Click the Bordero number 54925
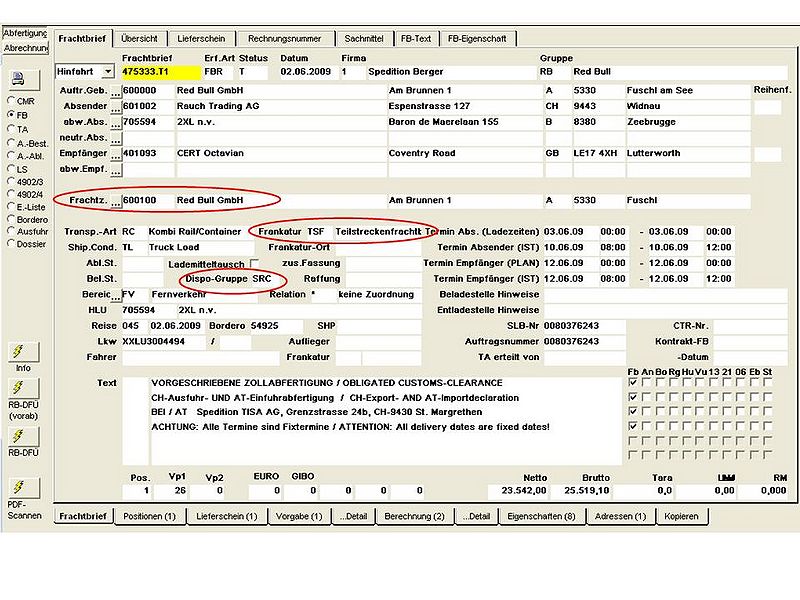Screen dimensions: 800x600 click(276, 326)
